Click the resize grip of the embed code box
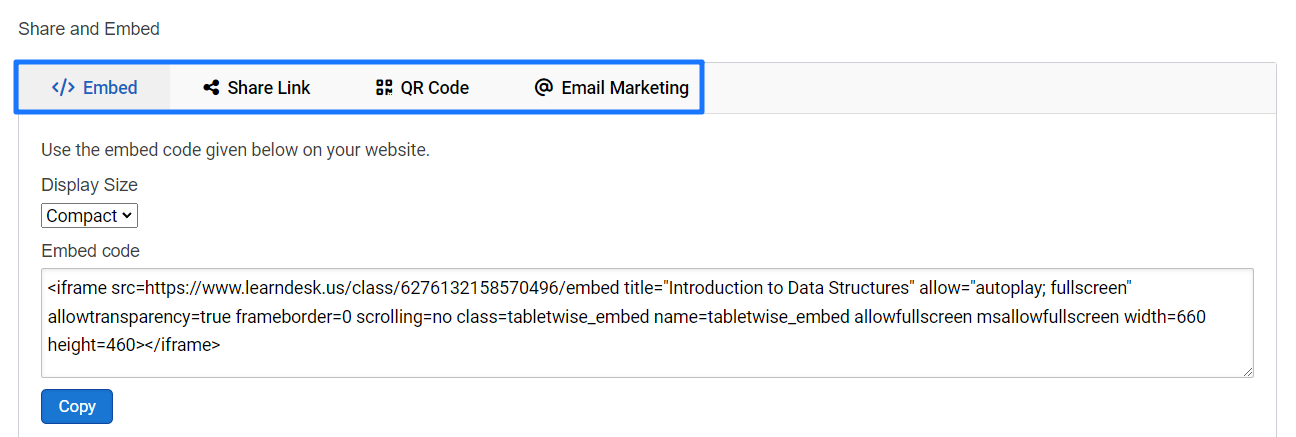This screenshot has height=437, width=1296. [x=1247, y=371]
